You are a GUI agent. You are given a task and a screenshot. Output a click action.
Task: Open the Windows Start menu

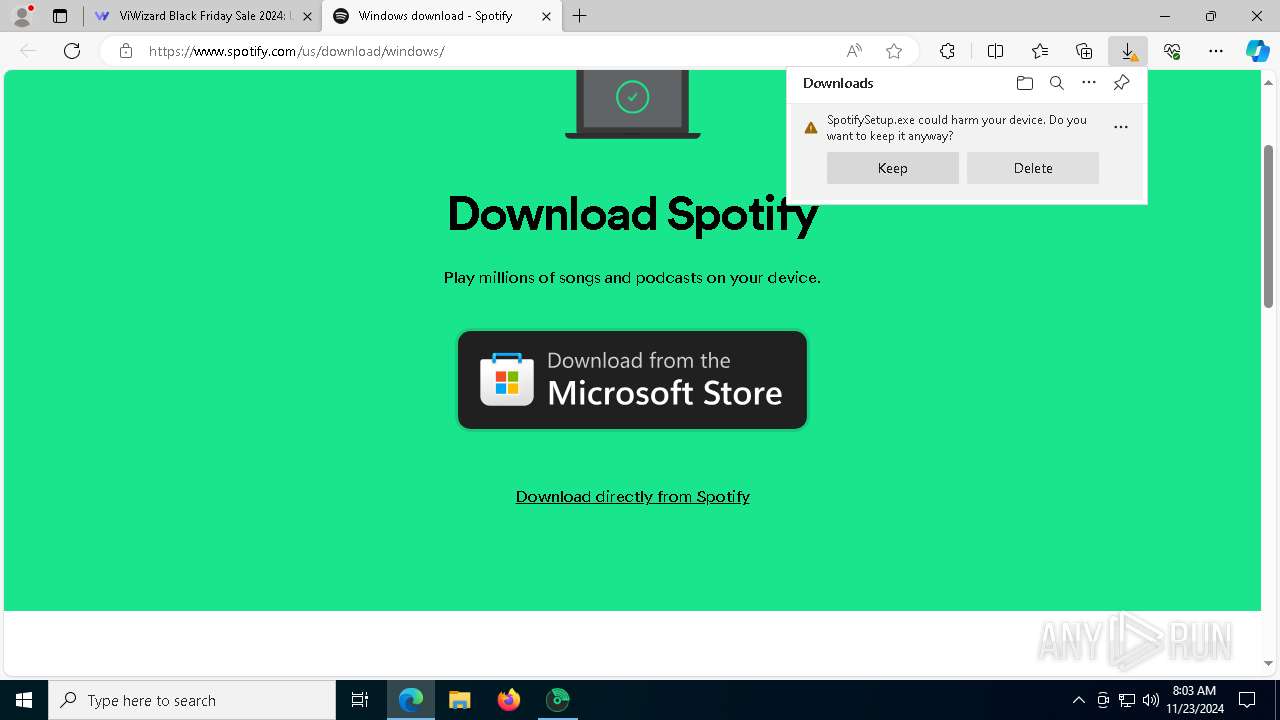pyautogui.click(x=24, y=700)
